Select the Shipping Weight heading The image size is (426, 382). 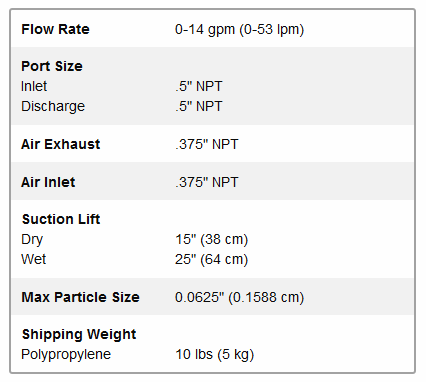coord(79,335)
